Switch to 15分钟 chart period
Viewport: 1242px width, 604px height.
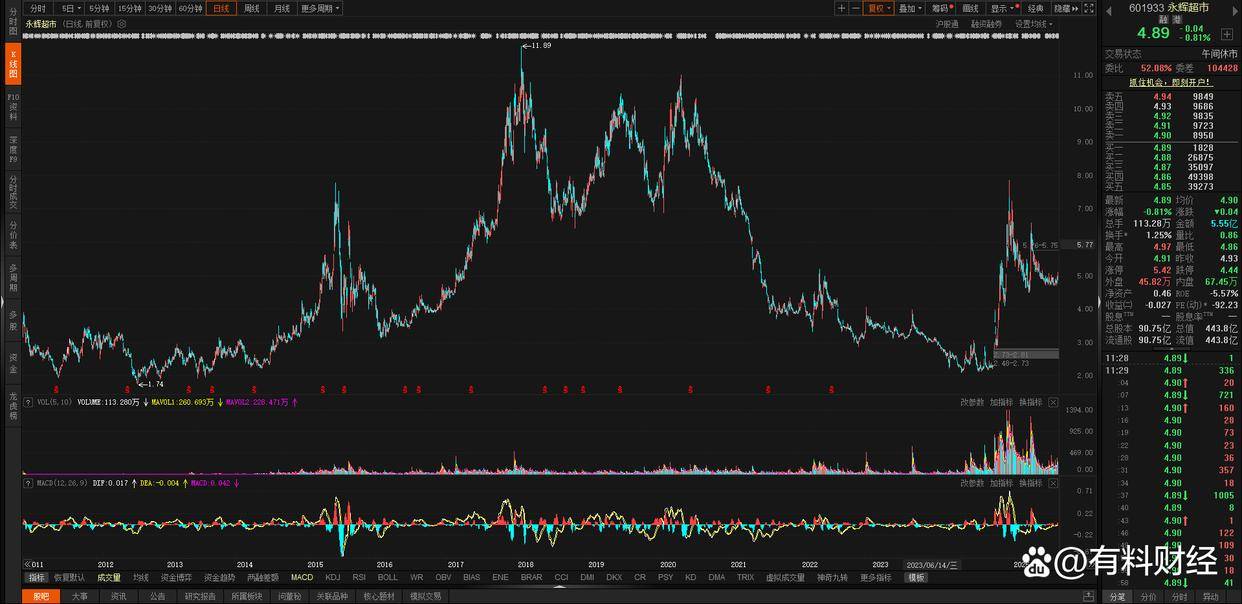130,8
